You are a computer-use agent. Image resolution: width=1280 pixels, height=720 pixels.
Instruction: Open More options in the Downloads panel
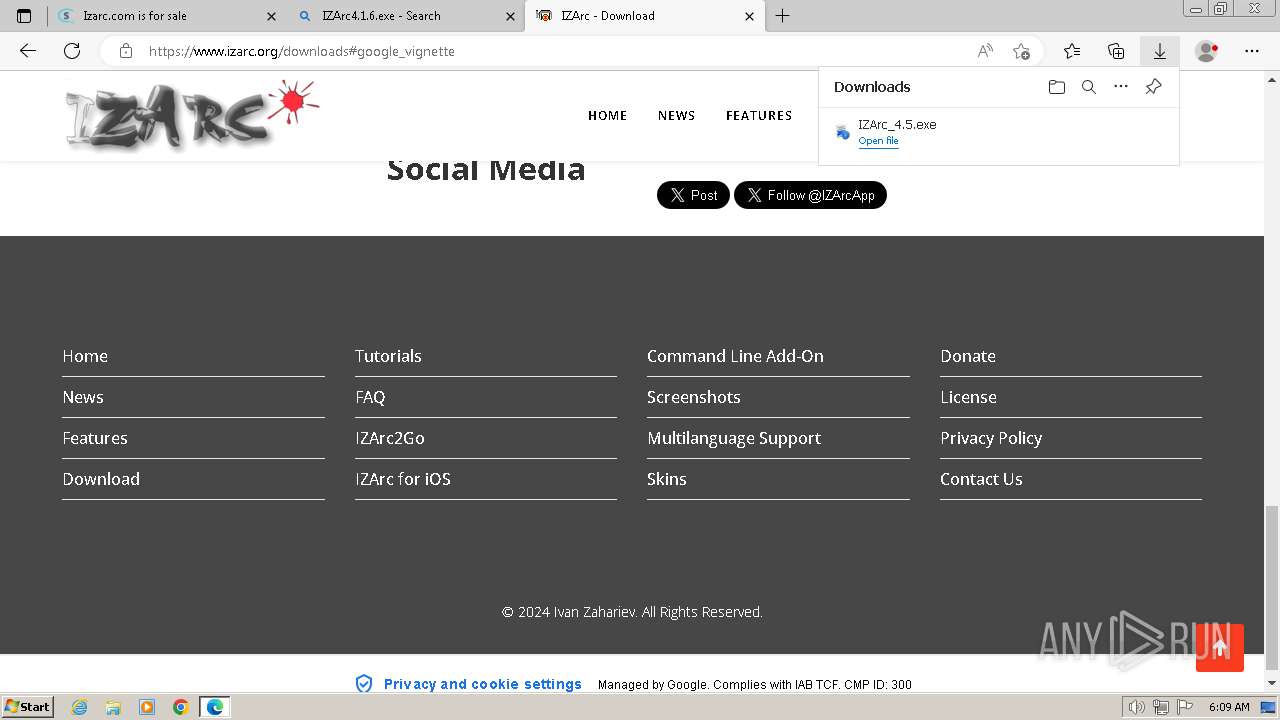[x=1121, y=87]
